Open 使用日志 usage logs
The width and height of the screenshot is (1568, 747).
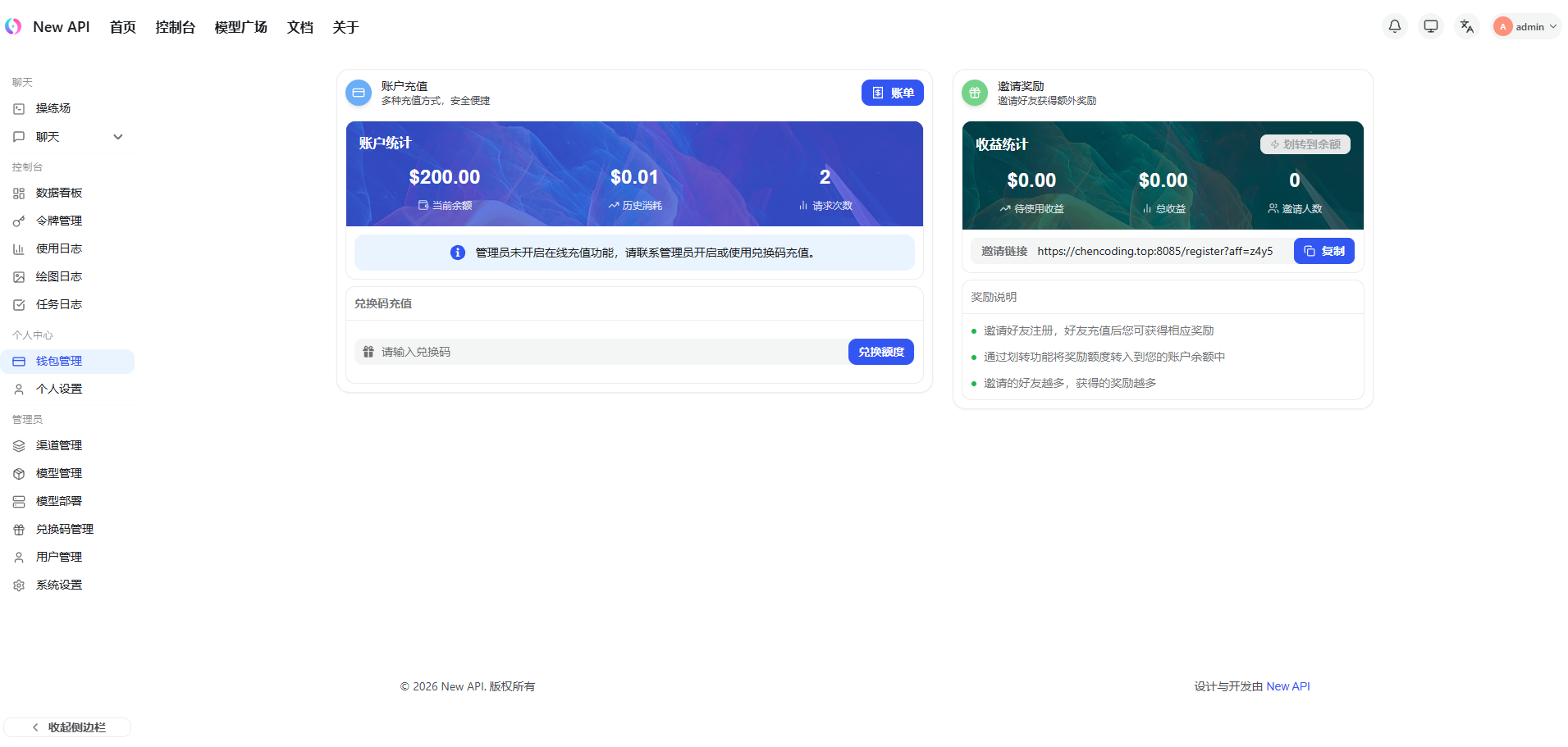59,248
